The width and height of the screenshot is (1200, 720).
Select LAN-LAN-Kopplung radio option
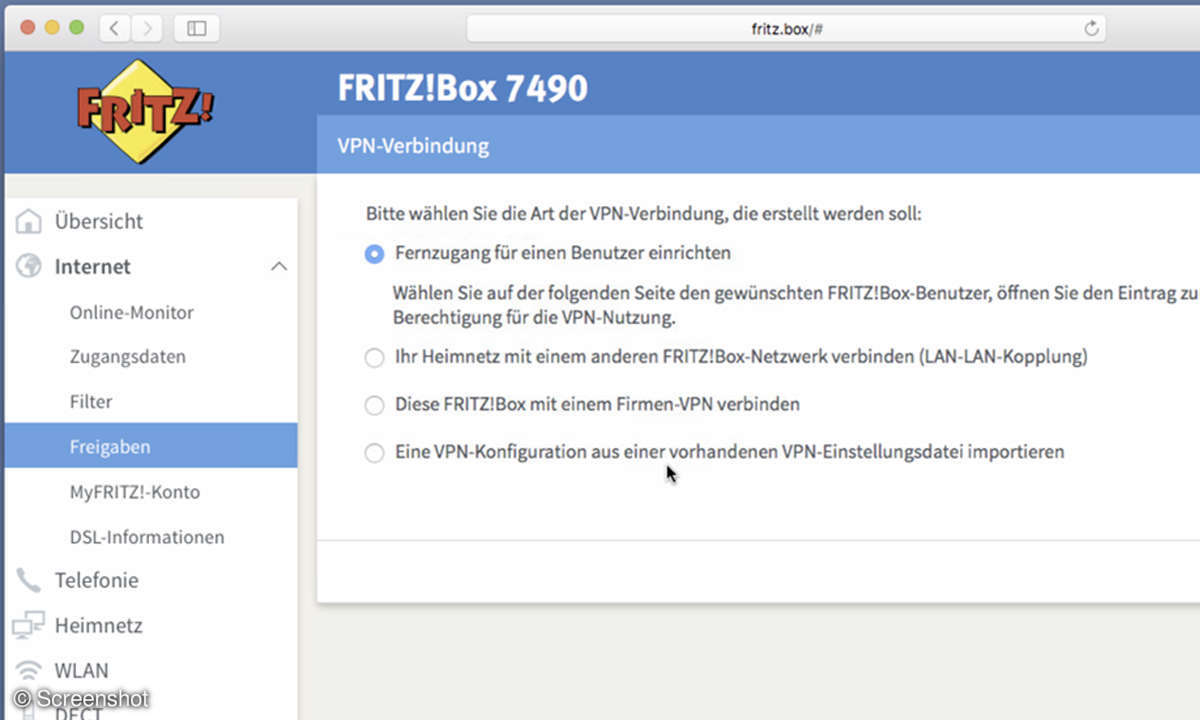(374, 357)
